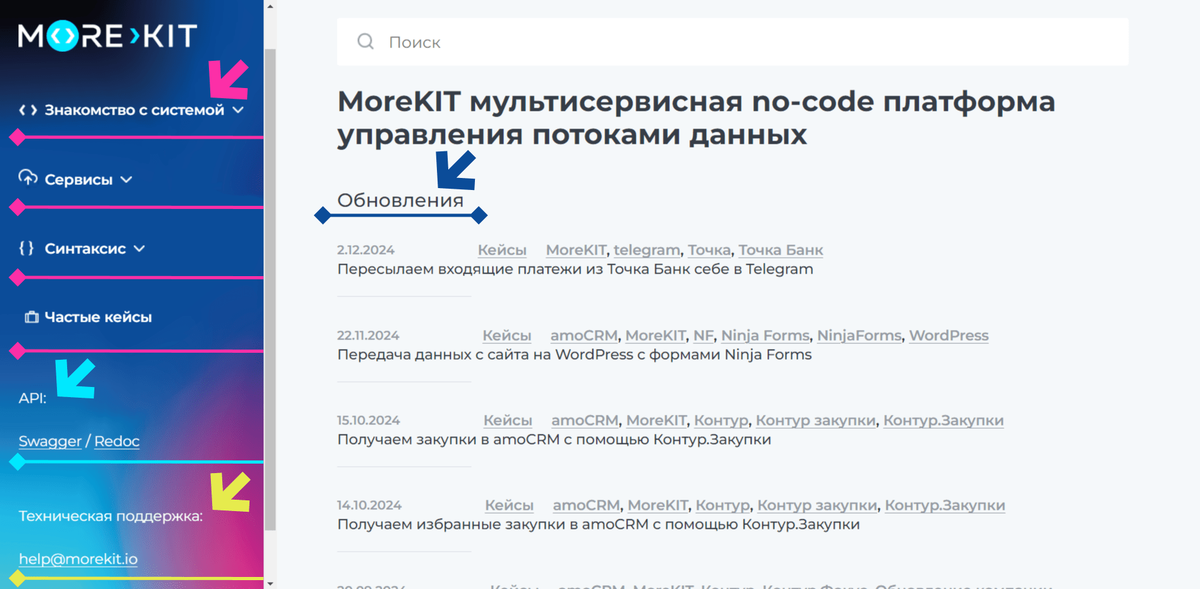Expand the Синтаксис section chevron

139,249
